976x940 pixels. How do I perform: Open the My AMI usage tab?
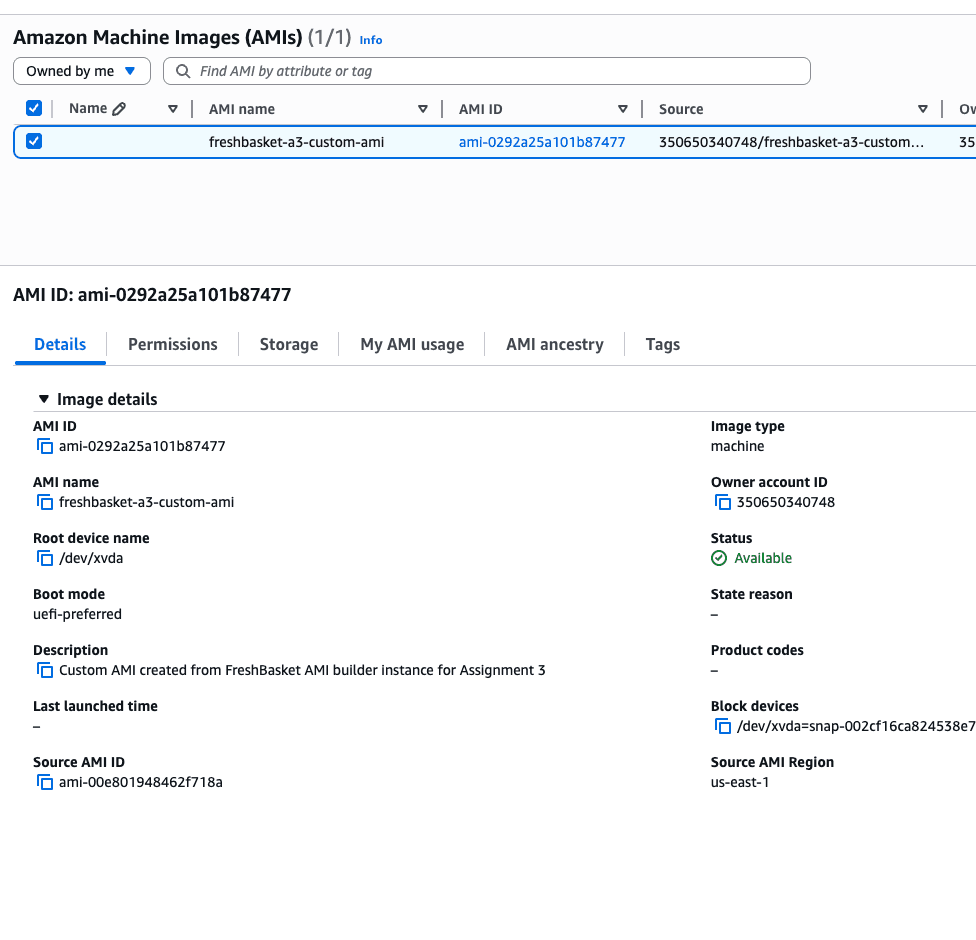[x=412, y=344]
